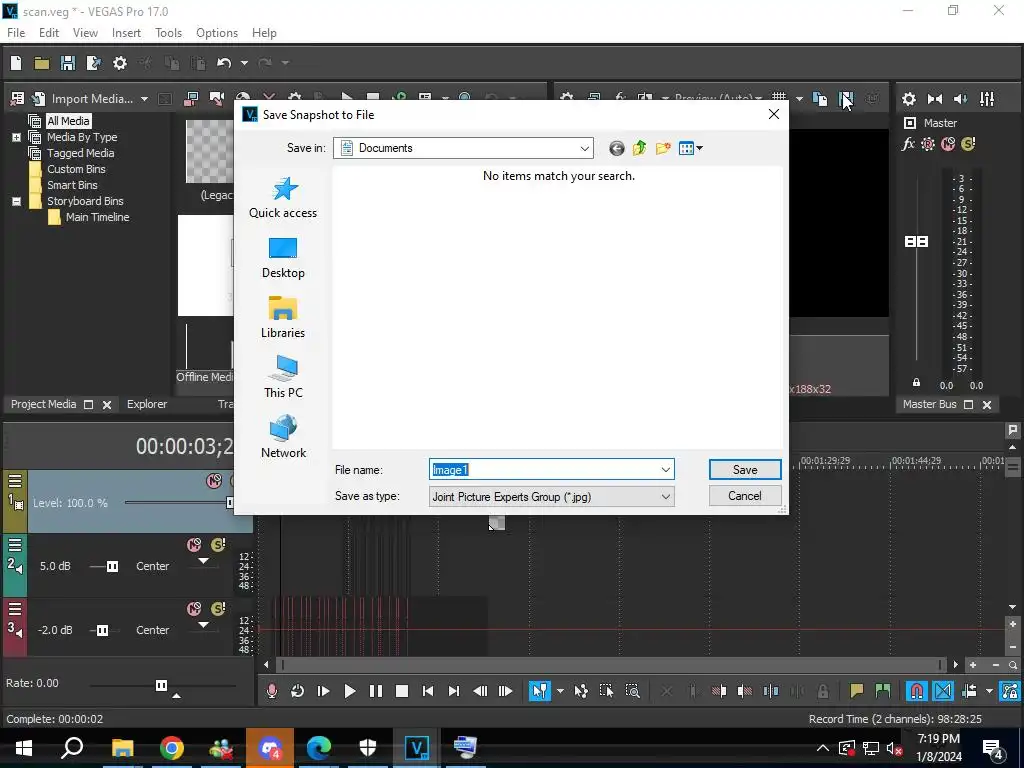Select the Envelope Edit tool icon

[x=581, y=691]
